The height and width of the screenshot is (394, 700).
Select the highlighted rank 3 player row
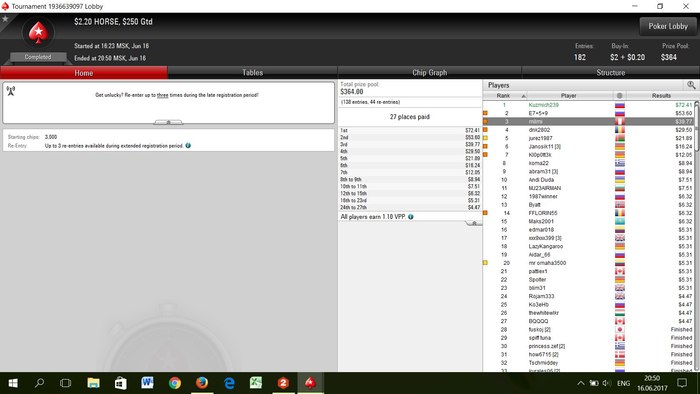(588, 121)
